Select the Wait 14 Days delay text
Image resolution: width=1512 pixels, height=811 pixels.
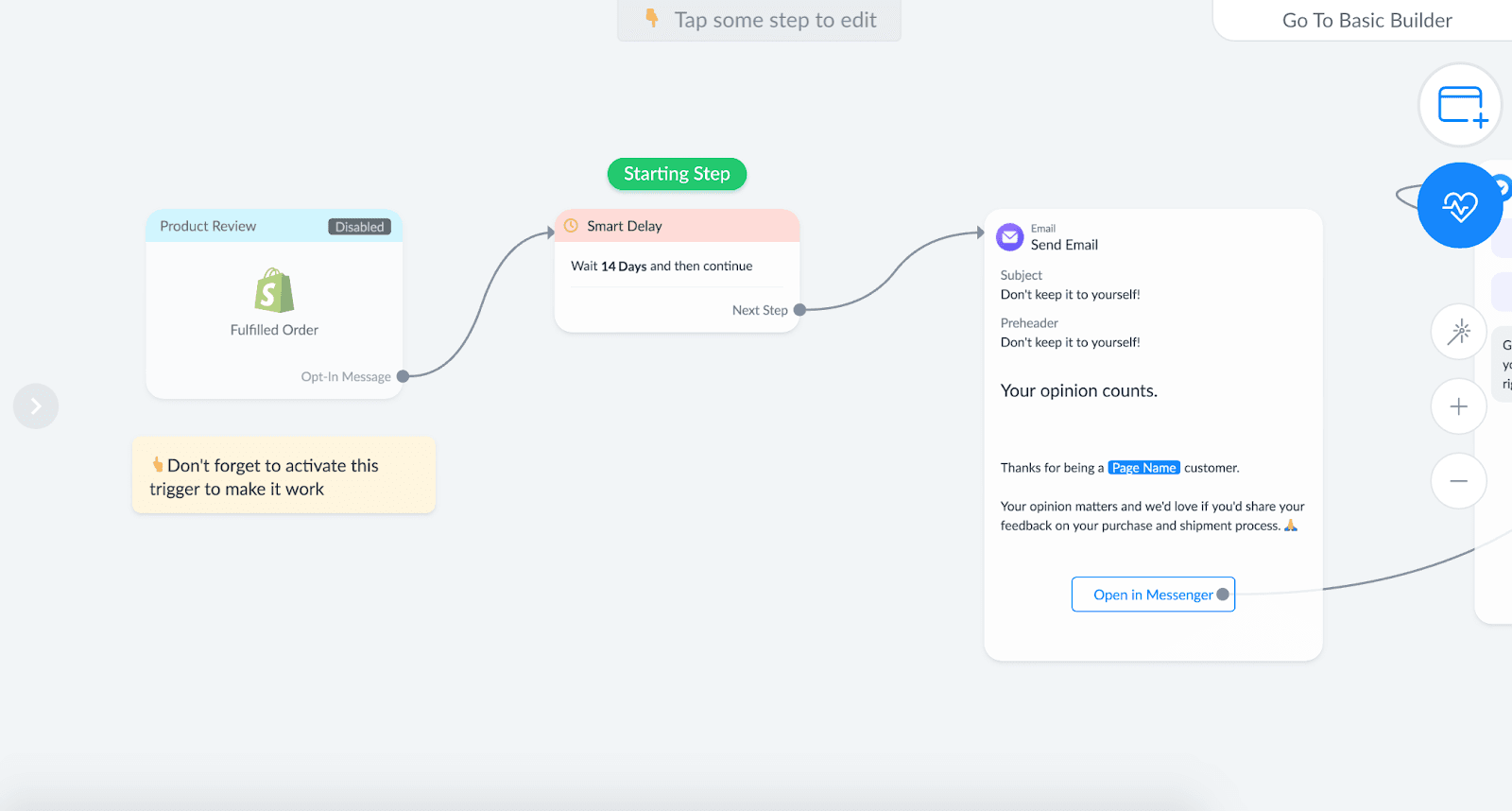(x=661, y=267)
